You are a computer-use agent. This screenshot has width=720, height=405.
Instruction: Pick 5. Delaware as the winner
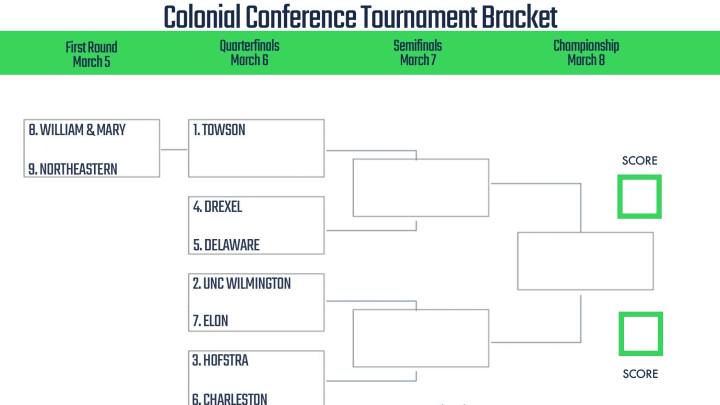[x=226, y=245]
